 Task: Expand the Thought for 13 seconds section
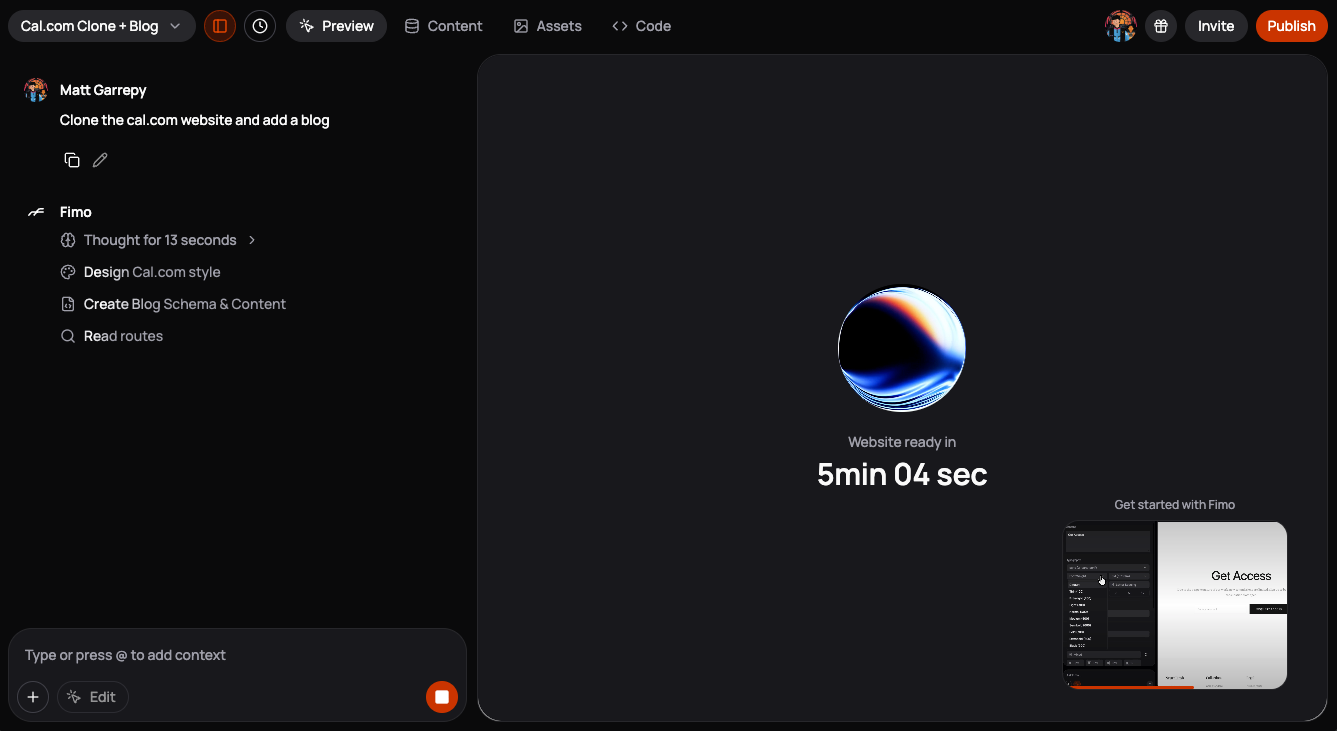(251, 240)
